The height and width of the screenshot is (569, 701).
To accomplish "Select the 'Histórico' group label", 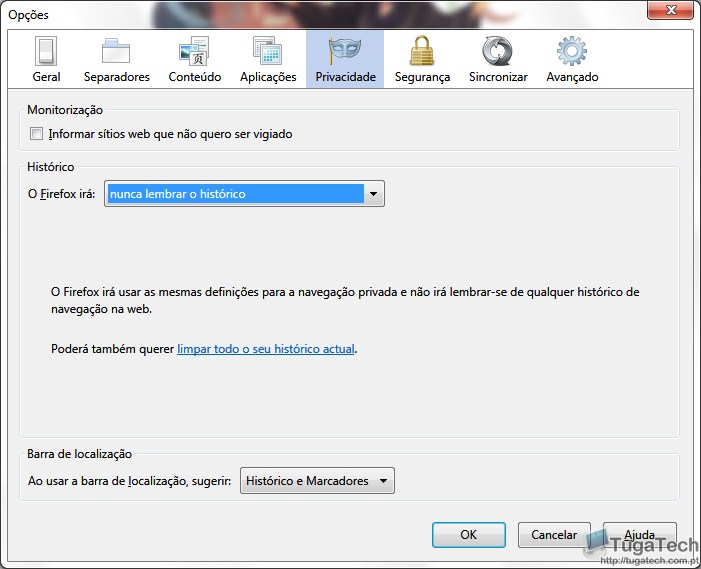I will click(51, 167).
